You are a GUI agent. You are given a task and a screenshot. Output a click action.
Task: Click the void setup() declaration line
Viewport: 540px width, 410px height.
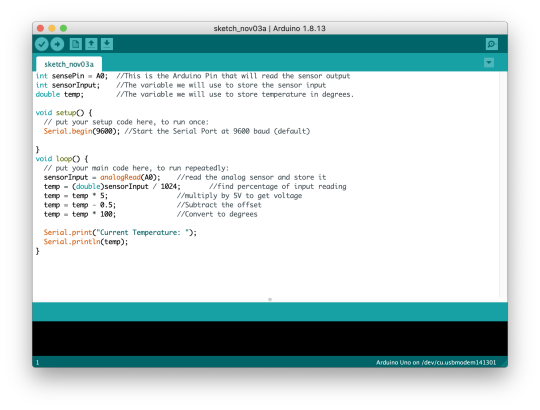coord(64,113)
